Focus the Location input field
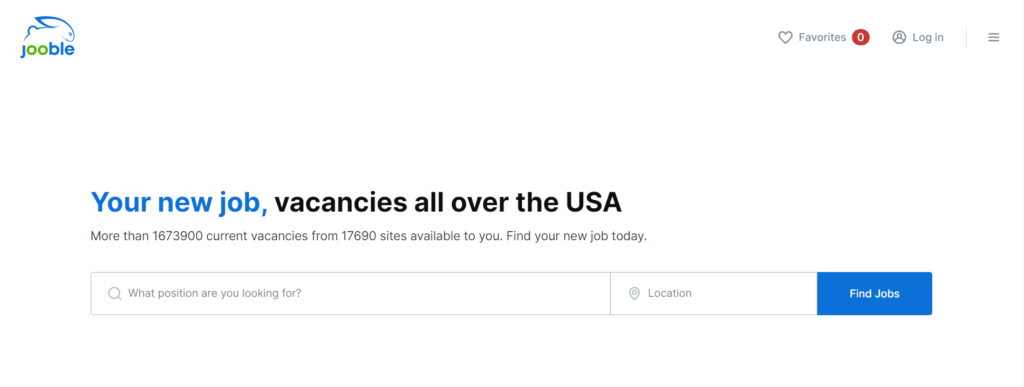Image resolution: width=1024 pixels, height=387 pixels. click(x=714, y=294)
